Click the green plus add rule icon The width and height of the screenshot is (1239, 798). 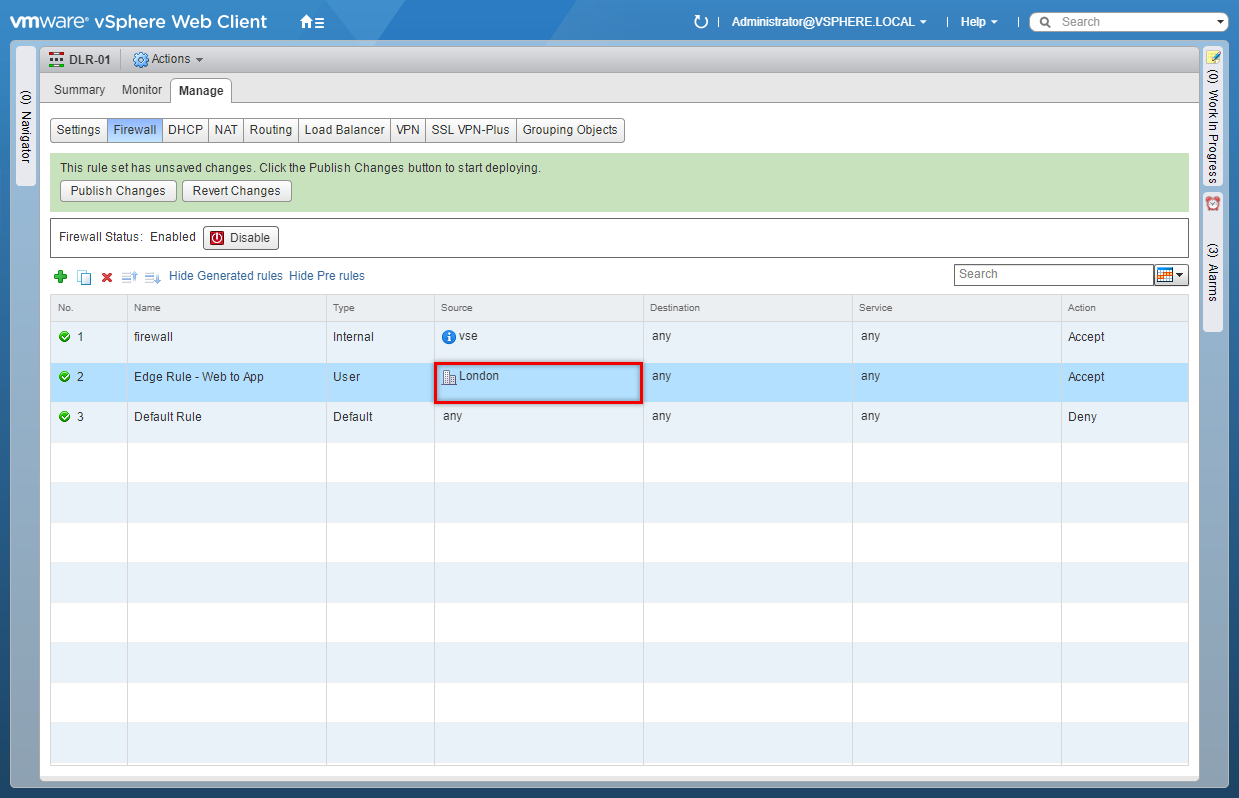[60, 277]
